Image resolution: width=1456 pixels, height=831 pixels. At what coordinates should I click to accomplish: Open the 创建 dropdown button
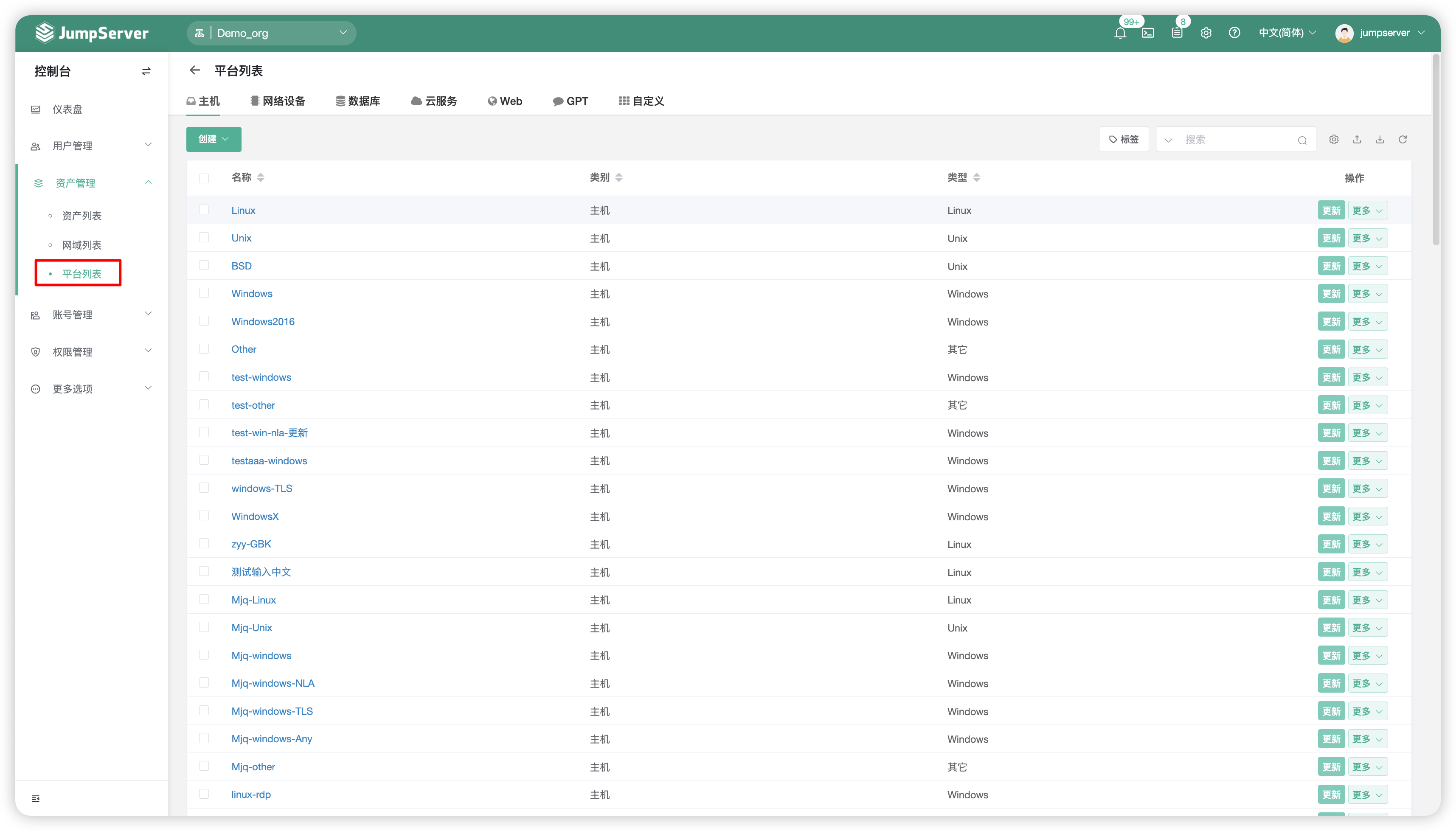click(x=214, y=139)
